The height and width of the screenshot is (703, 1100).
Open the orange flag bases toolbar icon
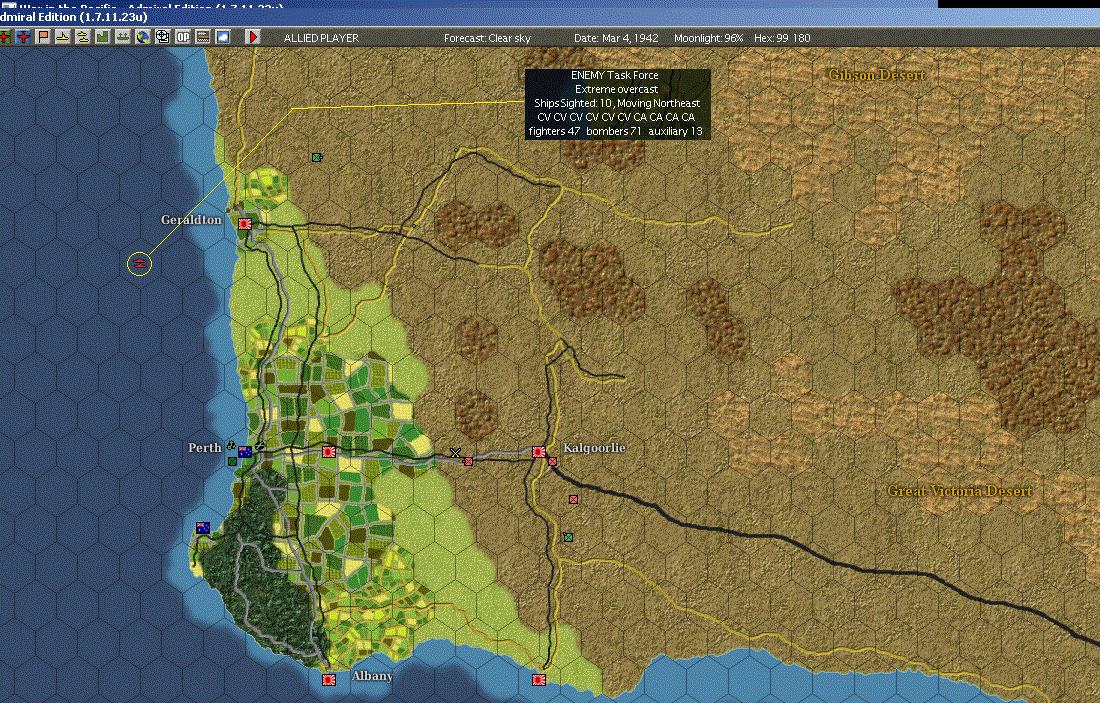tap(43, 37)
